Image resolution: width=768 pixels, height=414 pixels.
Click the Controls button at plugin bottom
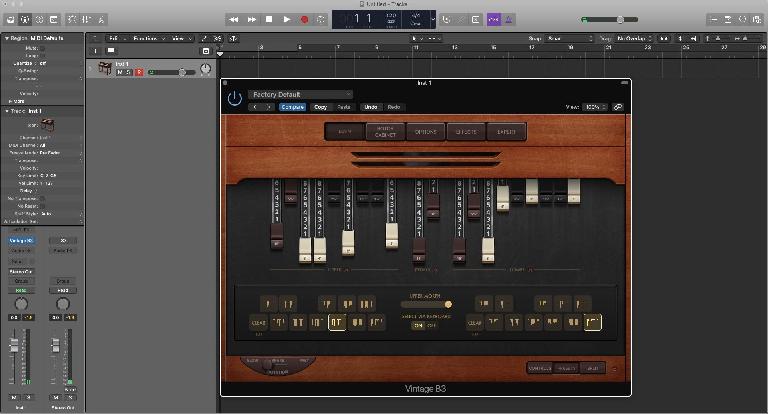540,368
